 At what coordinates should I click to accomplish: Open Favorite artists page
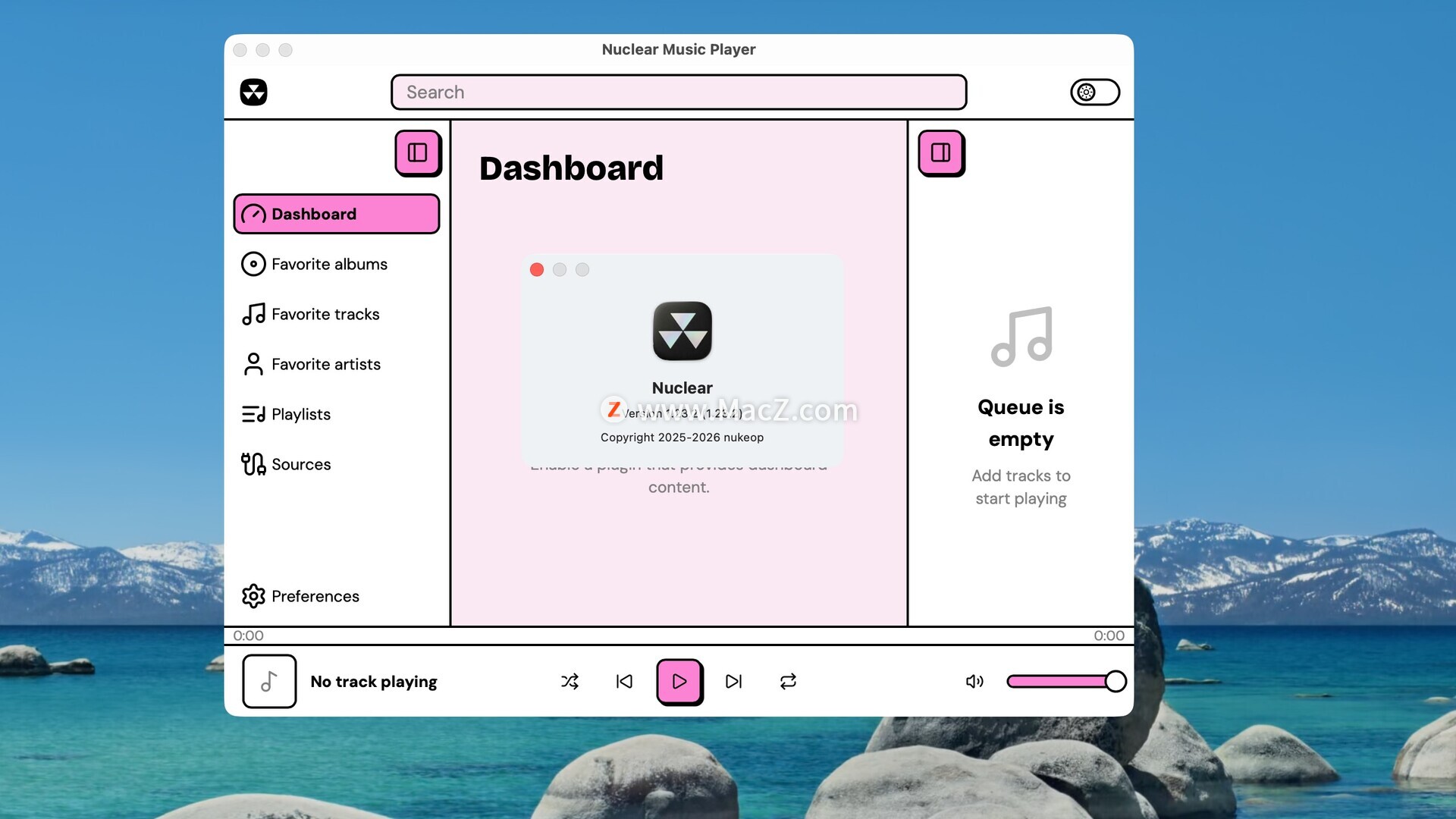coord(325,364)
